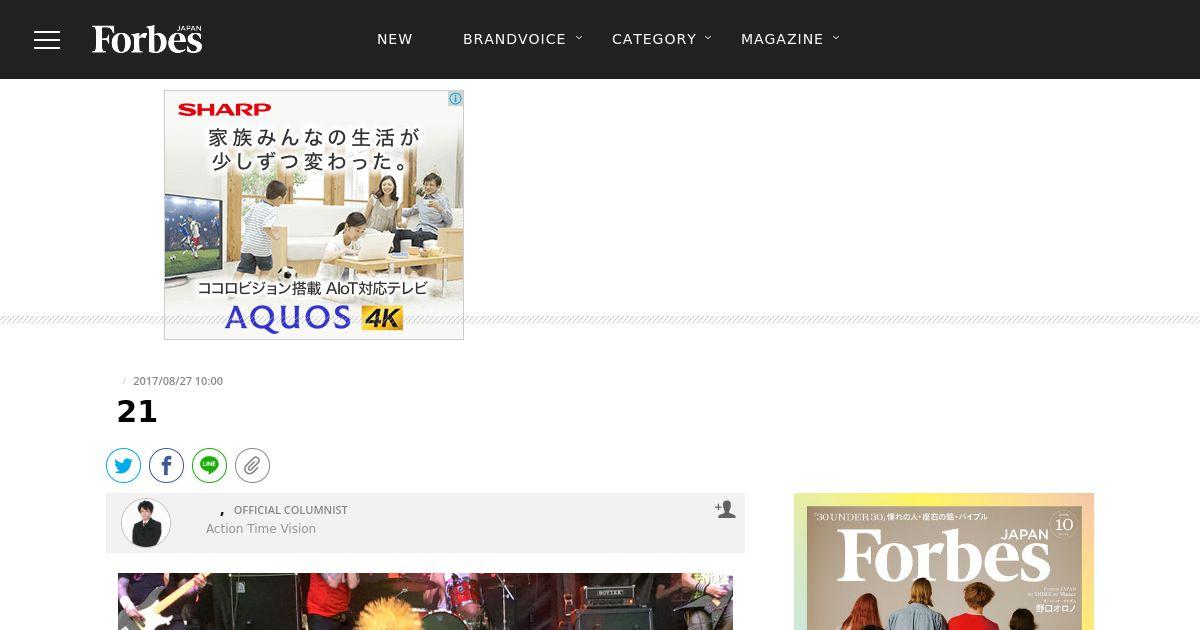
Task: Open the hamburger menu
Action: [x=47, y=40]
